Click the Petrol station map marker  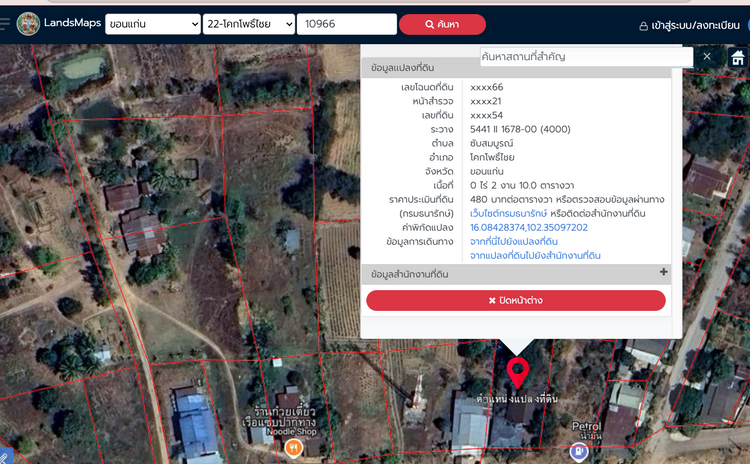point(578,451)
